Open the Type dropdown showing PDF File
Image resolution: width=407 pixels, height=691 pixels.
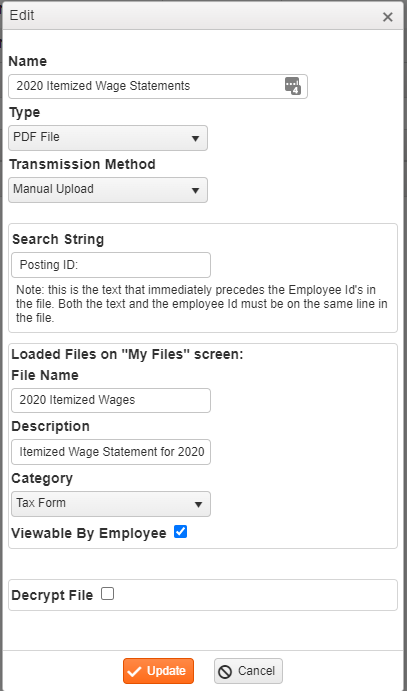[108, 138]
